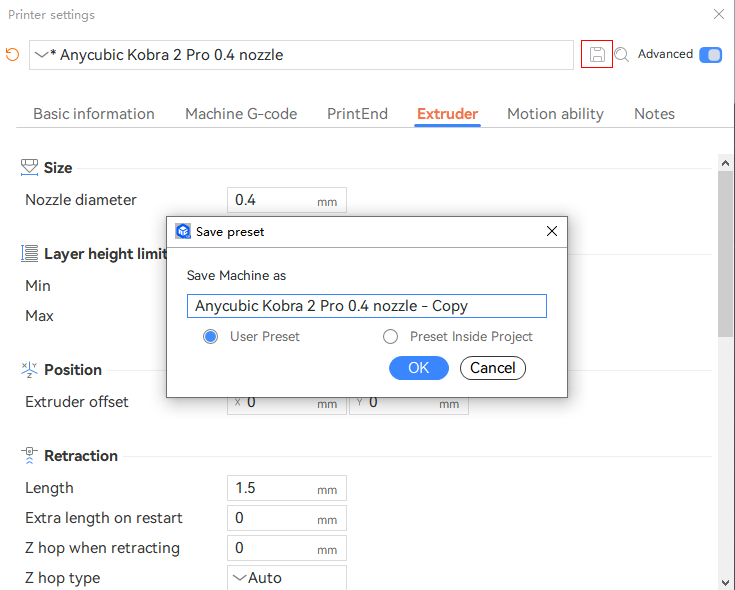The height and width of the screenshot is (590, 735).
Task: Click the 'Save Machine as' label
Action: coord(236,276)
